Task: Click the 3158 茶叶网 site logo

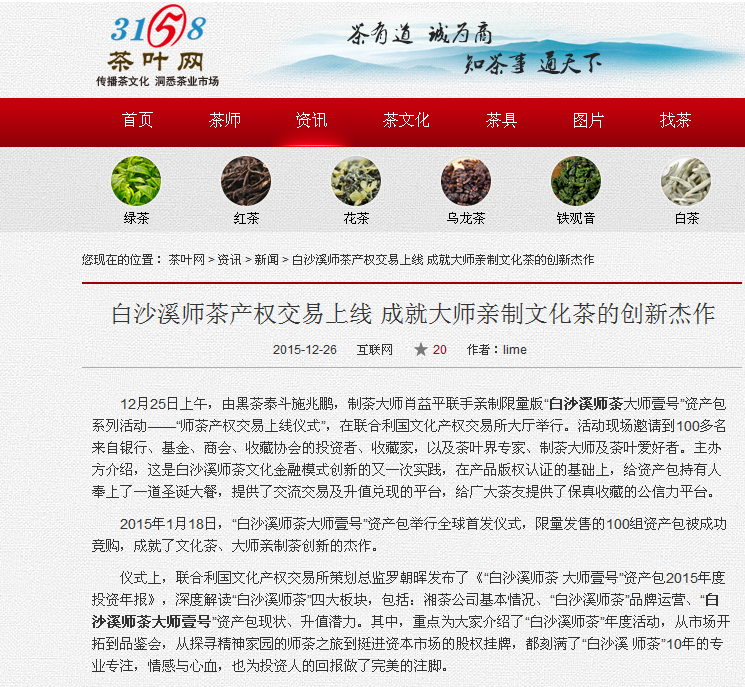Action: 157,46
